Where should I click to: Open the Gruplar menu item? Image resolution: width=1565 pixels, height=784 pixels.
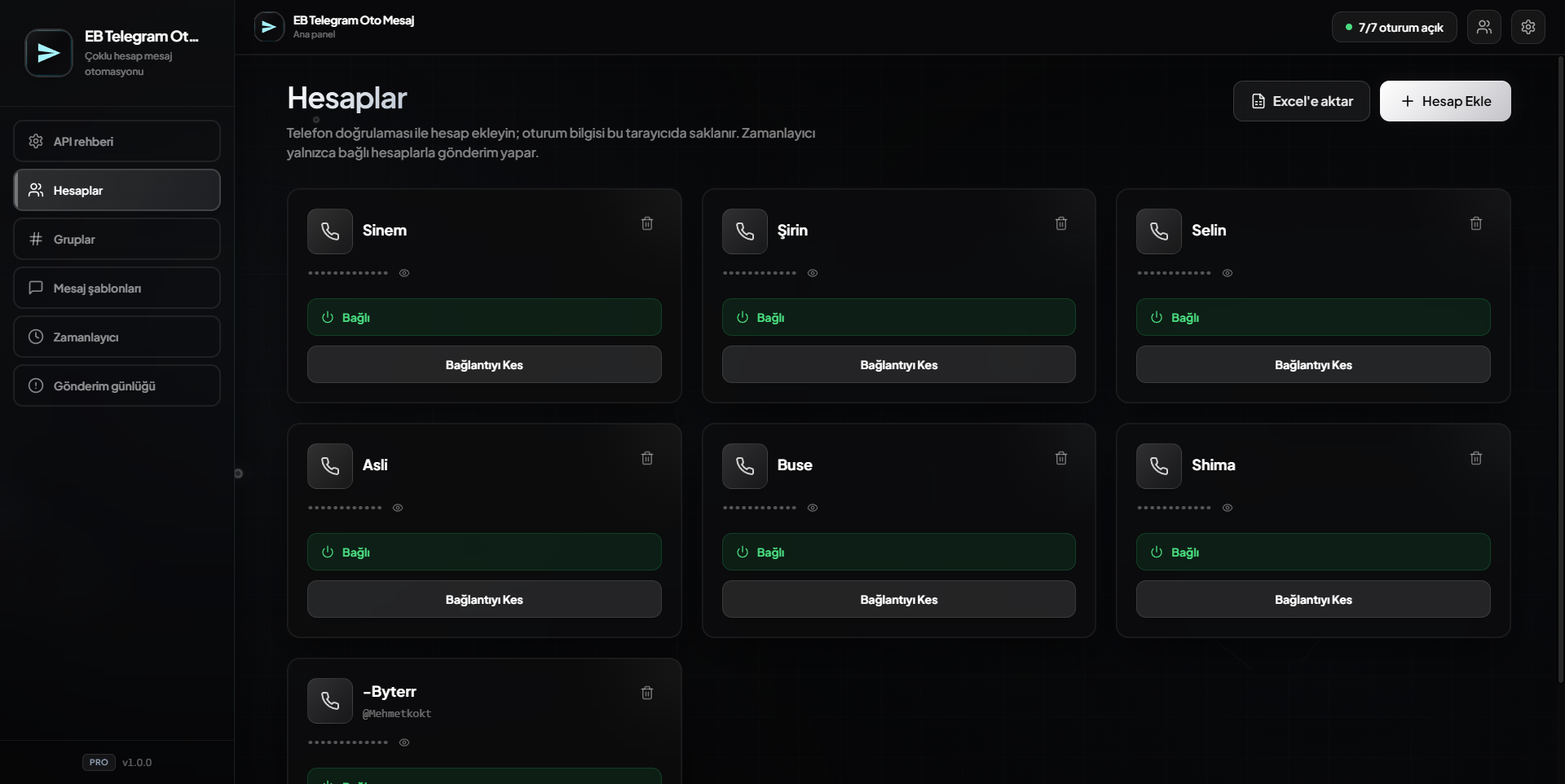coord(117,239)
